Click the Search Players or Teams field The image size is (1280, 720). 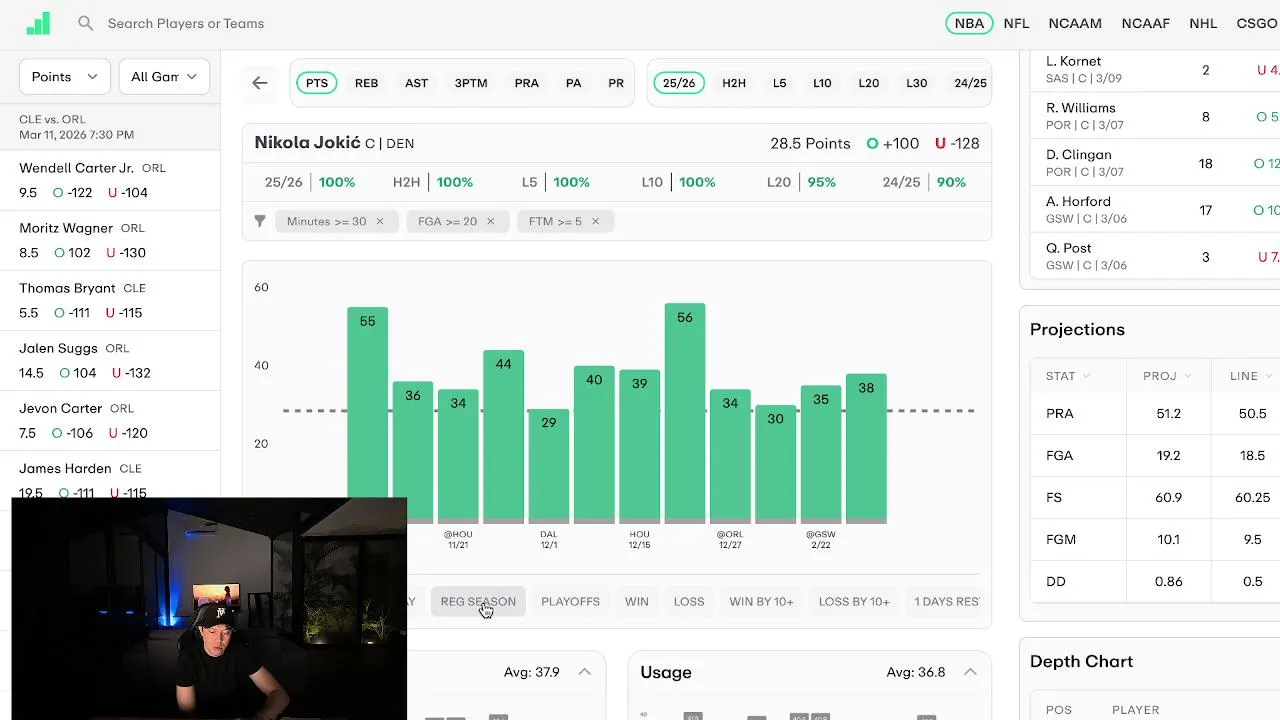(x=186, y=23)
